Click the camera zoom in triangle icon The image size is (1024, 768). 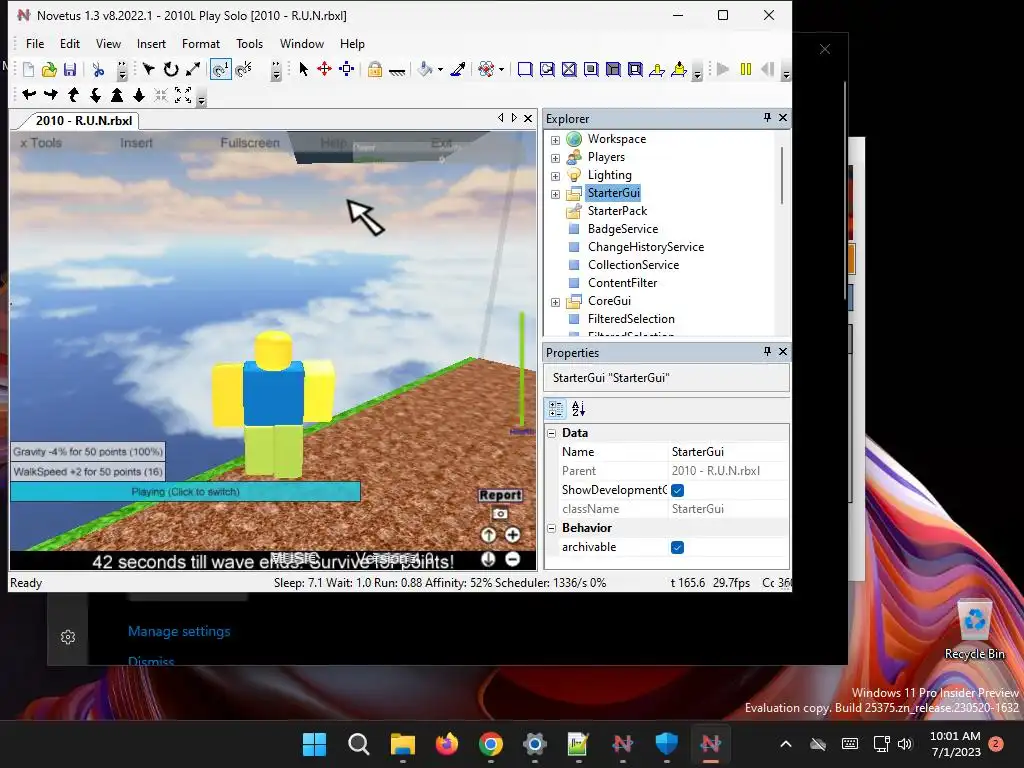[117, 95]
